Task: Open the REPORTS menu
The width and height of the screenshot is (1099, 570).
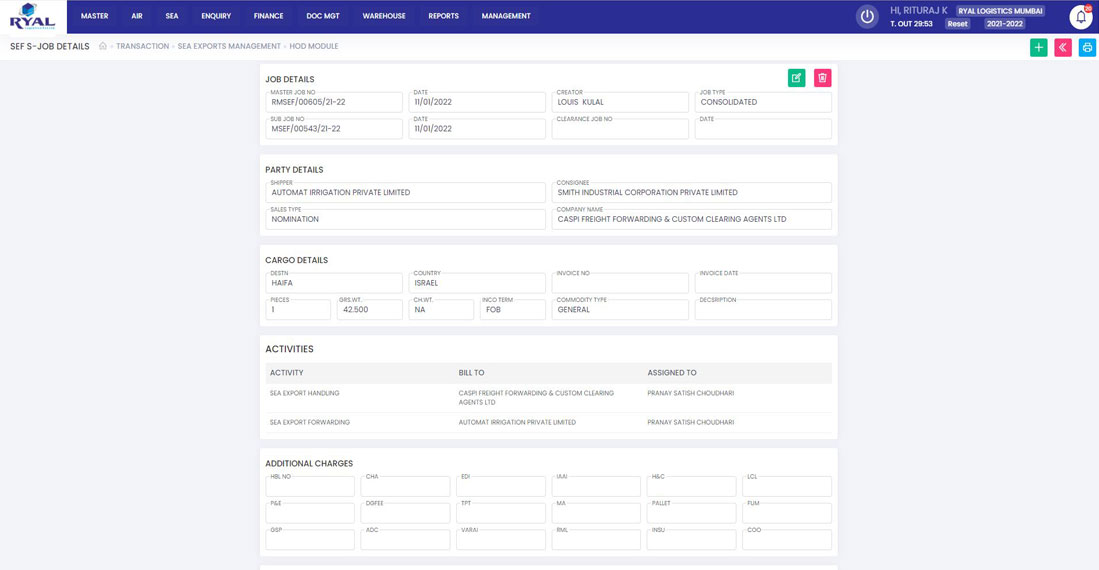Action: click(444, 16)
